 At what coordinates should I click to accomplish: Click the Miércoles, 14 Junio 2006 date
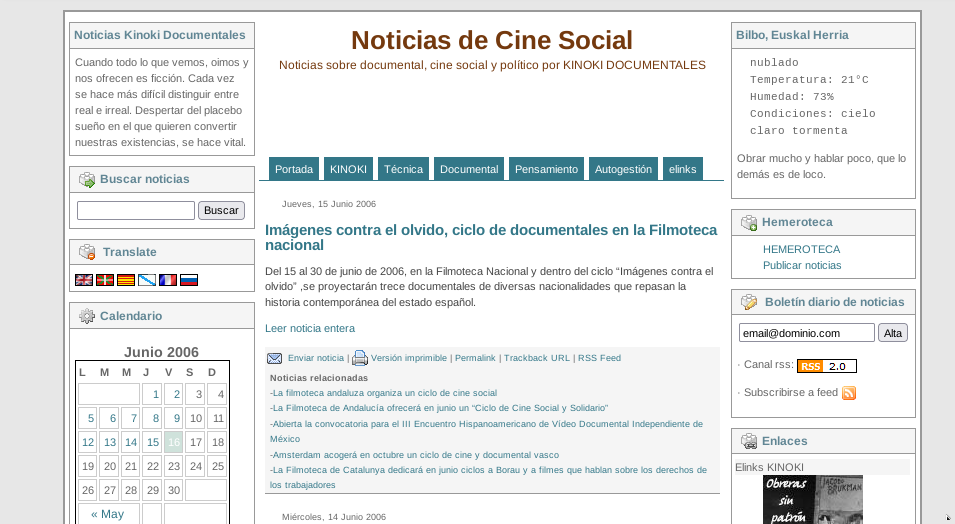pos(334,517)
